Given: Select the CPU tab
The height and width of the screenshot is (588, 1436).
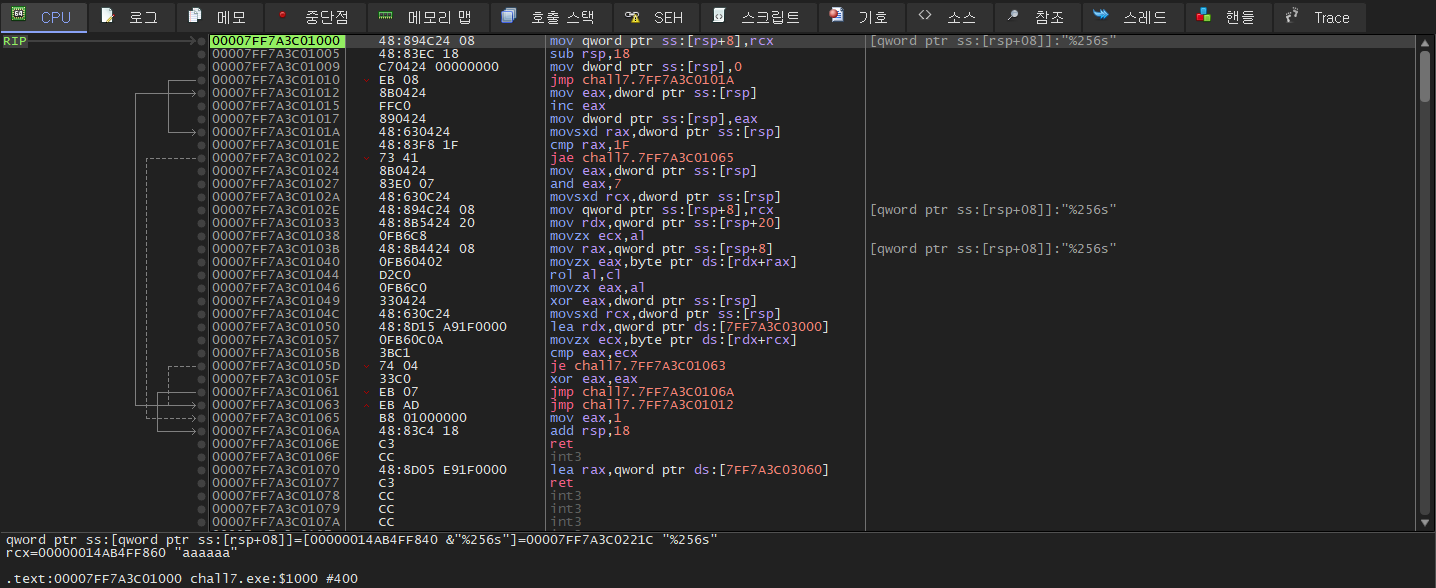Looking at the screenshot, I should pos(44,17).
